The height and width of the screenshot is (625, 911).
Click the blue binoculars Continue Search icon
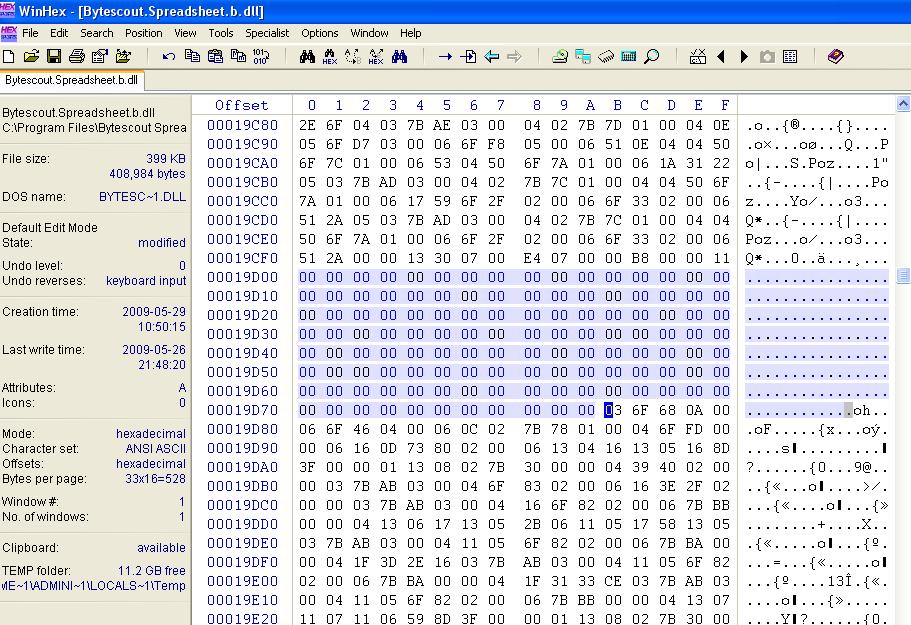pyautogui.click(x=399, y=56)
